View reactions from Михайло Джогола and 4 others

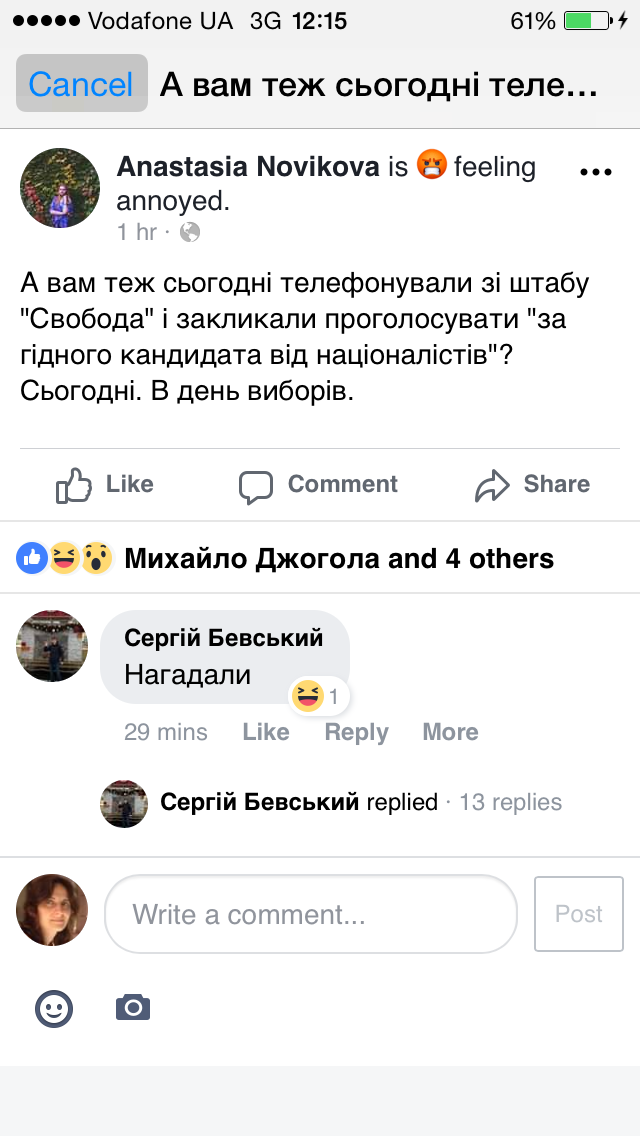[x=338, y=558]
